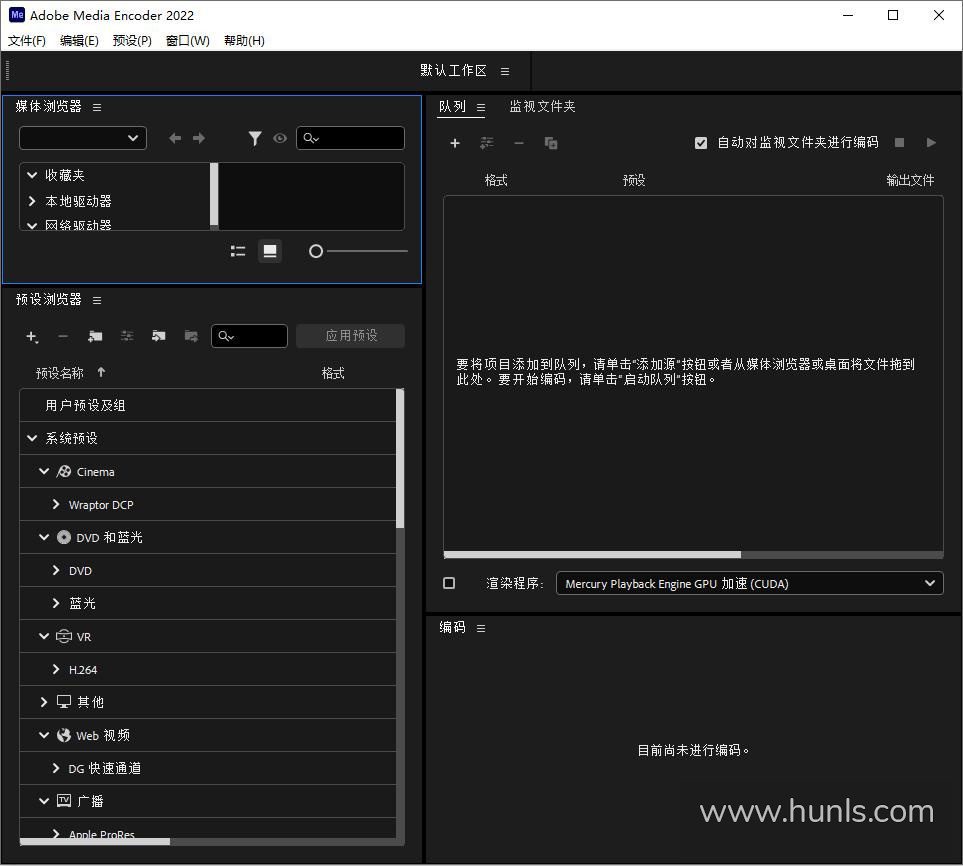The width and height of the screenshot is (963, 866).
Task: Collapse the DVD 和蓝光 group
Action: pyautogui.click(x=44, y=537)
